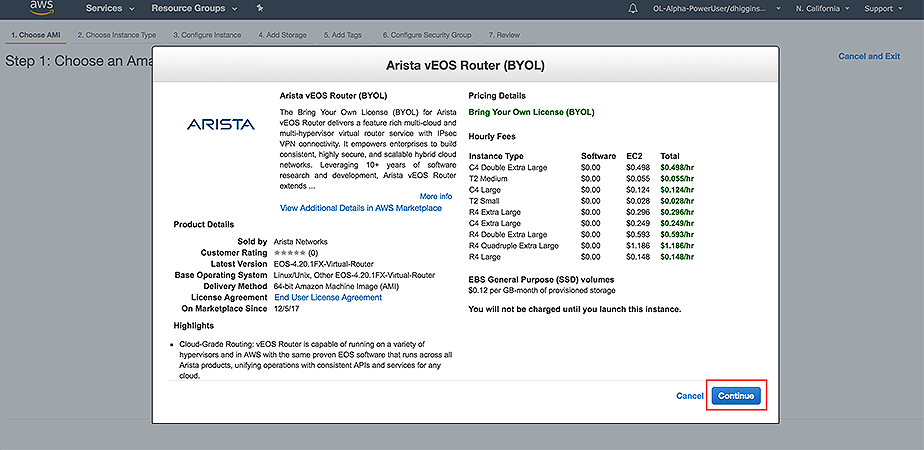Open the N. California region dropdown
This screenshot has height=450, width=924.
(x=823, y=9)
